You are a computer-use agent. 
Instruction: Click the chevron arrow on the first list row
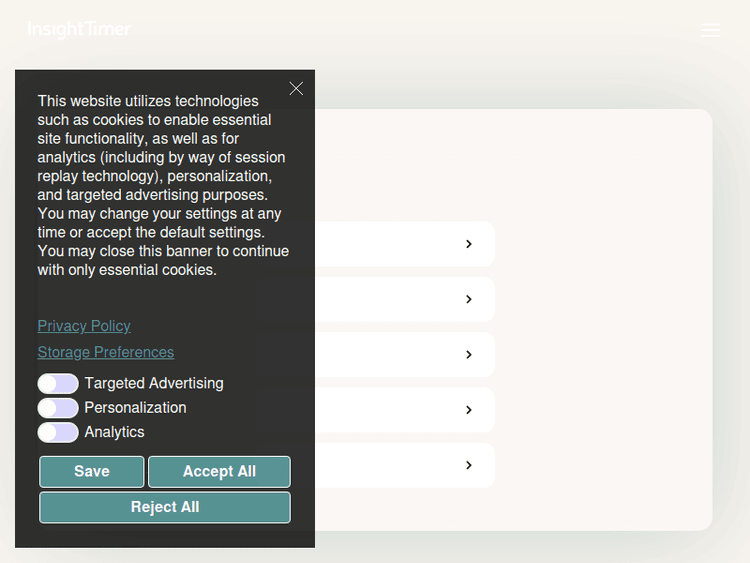(x=468, y=244)
